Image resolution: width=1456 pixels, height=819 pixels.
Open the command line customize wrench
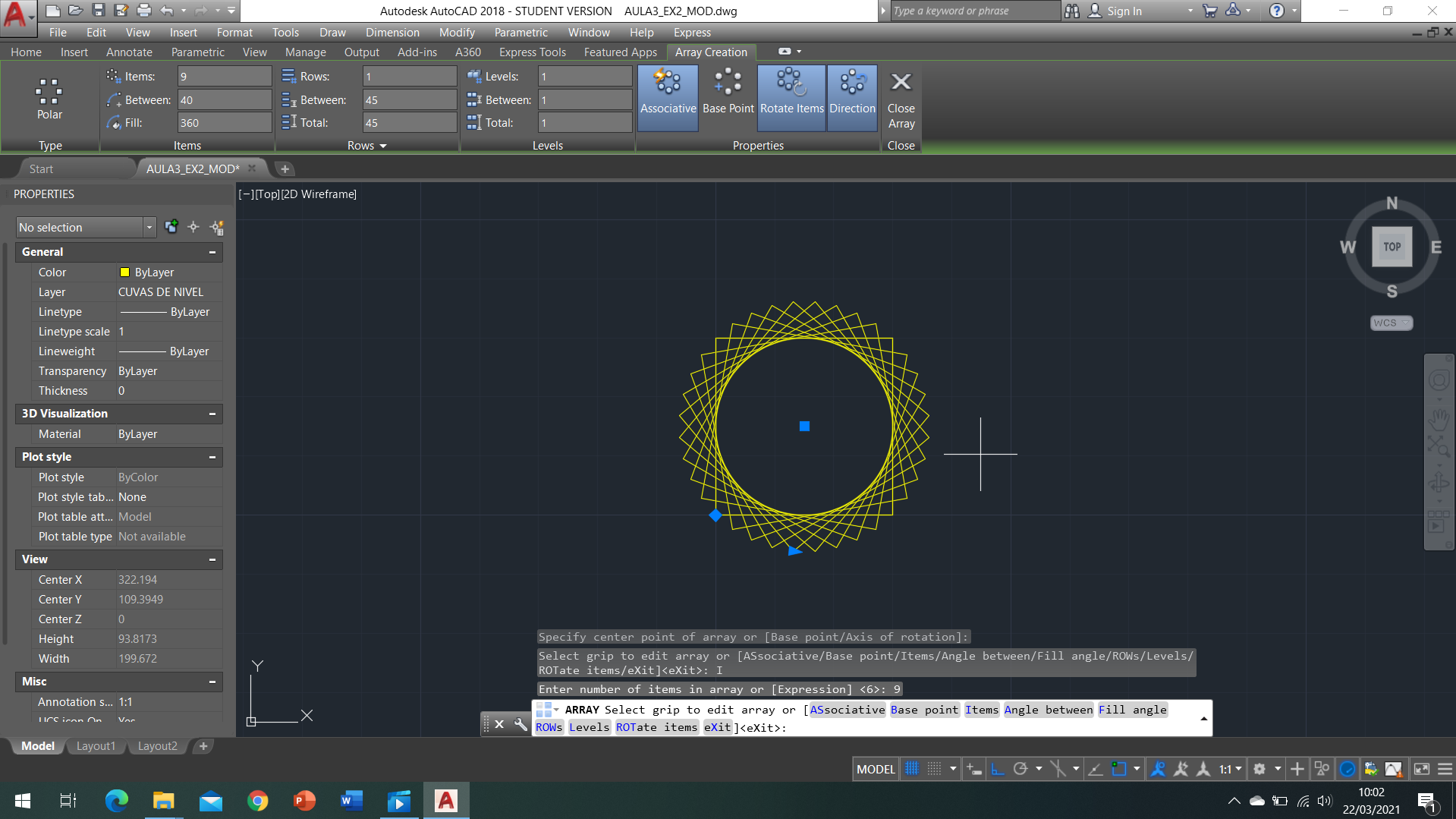(520, 724)
